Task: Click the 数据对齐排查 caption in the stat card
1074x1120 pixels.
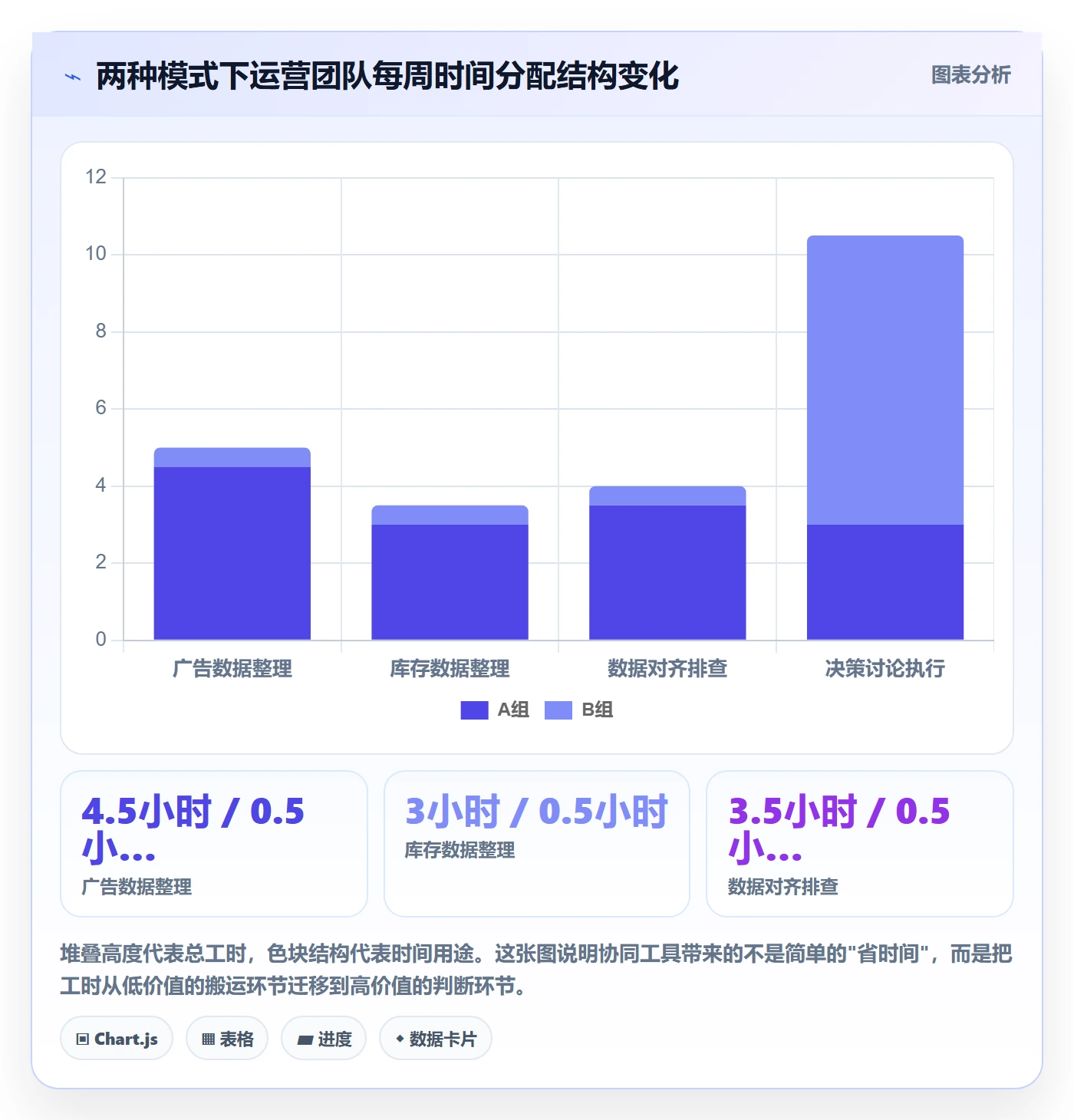Action: 783,887
